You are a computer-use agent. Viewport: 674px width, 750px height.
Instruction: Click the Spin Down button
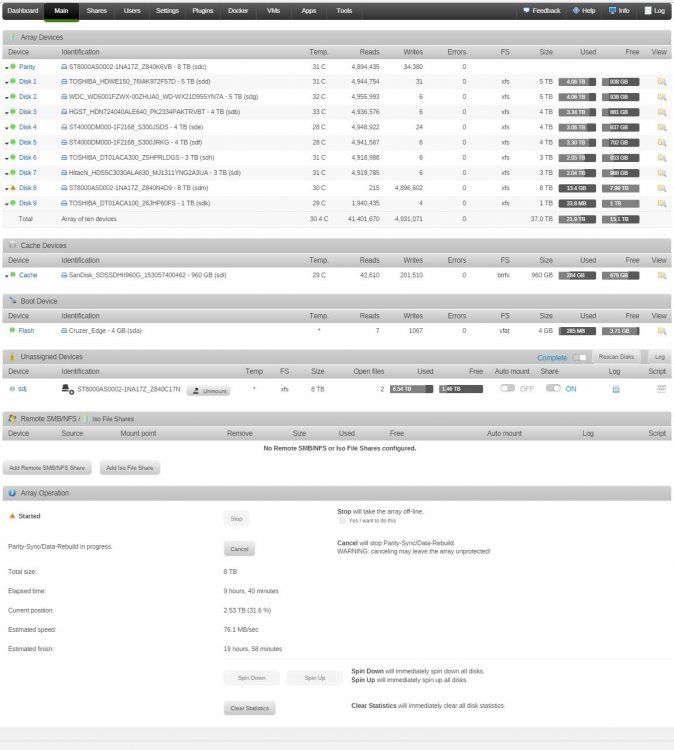coord(252,678)
